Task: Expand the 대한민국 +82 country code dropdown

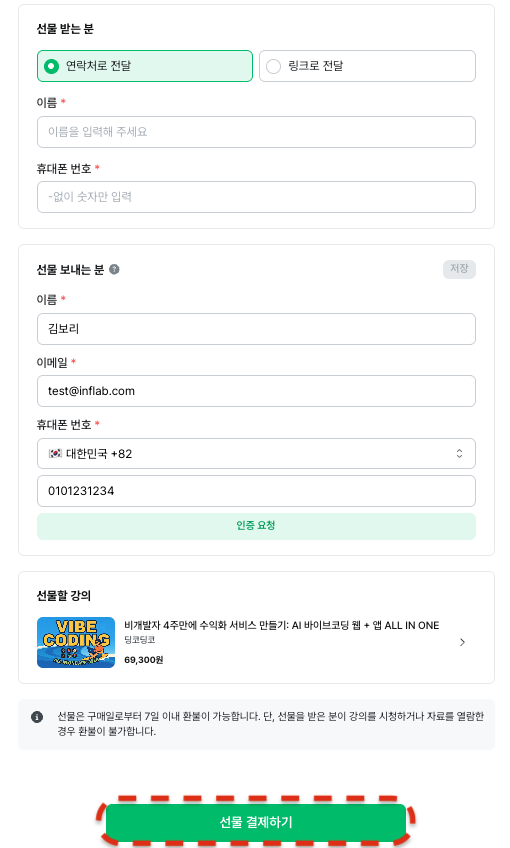Action: click(x=256, y=453)
